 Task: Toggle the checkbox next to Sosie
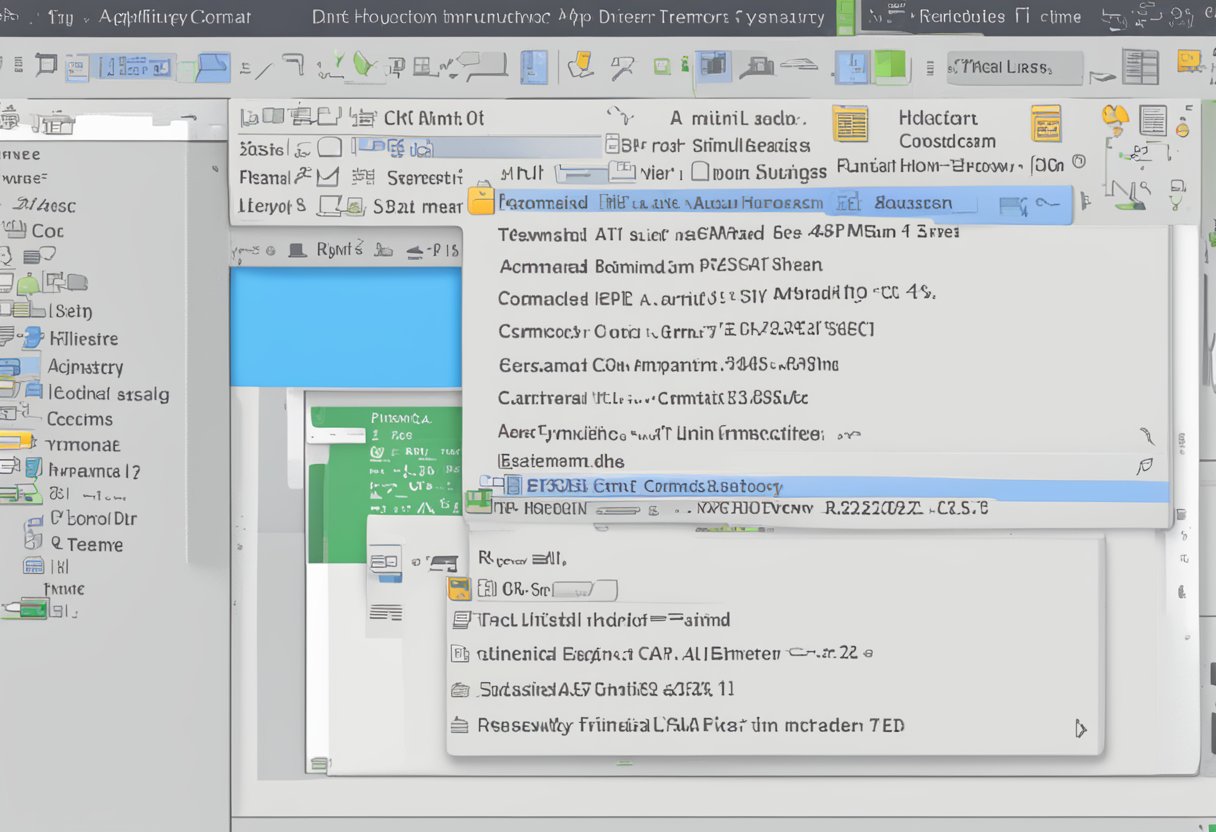(x=330, y=149)
